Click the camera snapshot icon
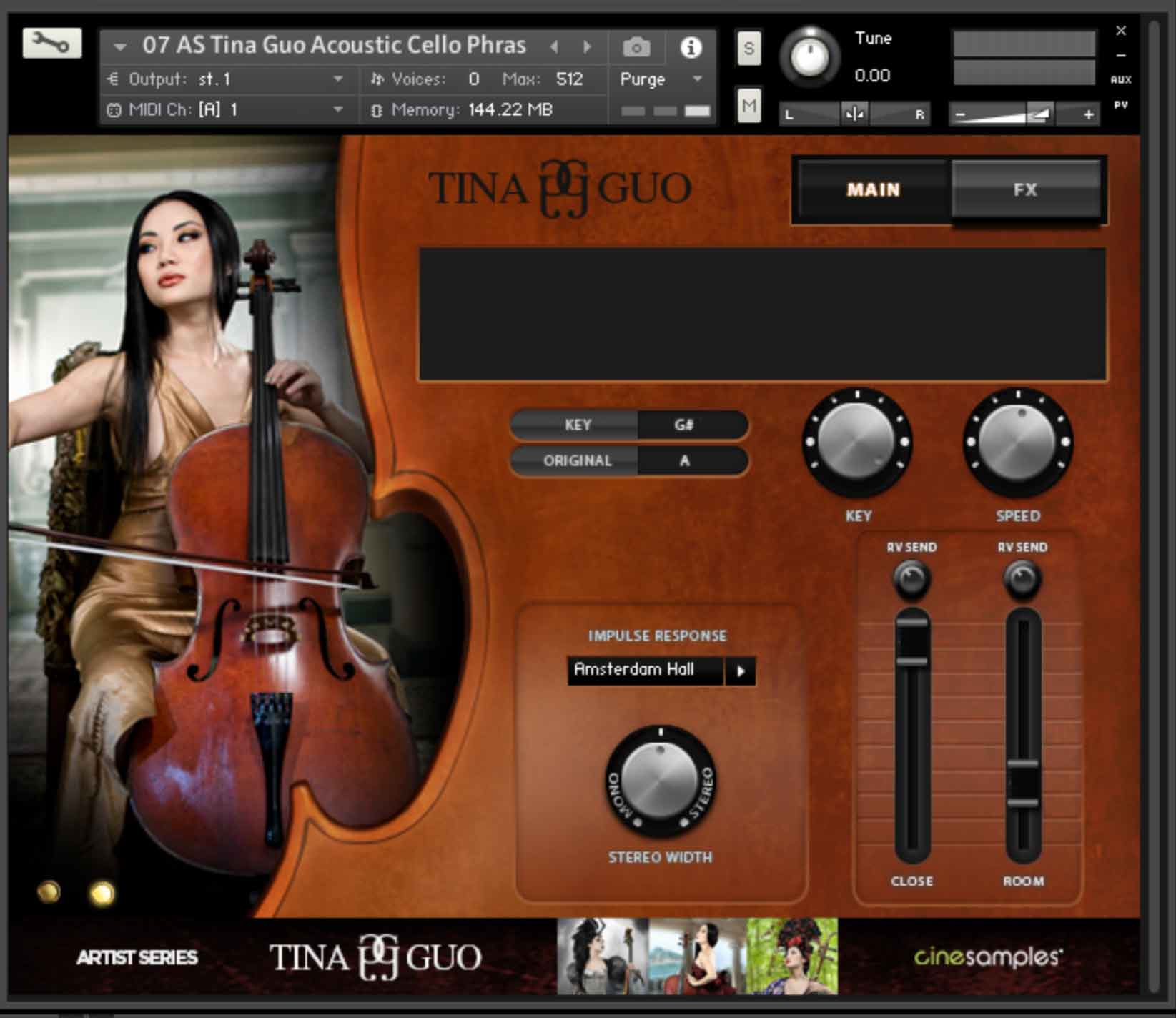The width and height of the screenshot is (1176, 1018). click(x=635, y=46)
